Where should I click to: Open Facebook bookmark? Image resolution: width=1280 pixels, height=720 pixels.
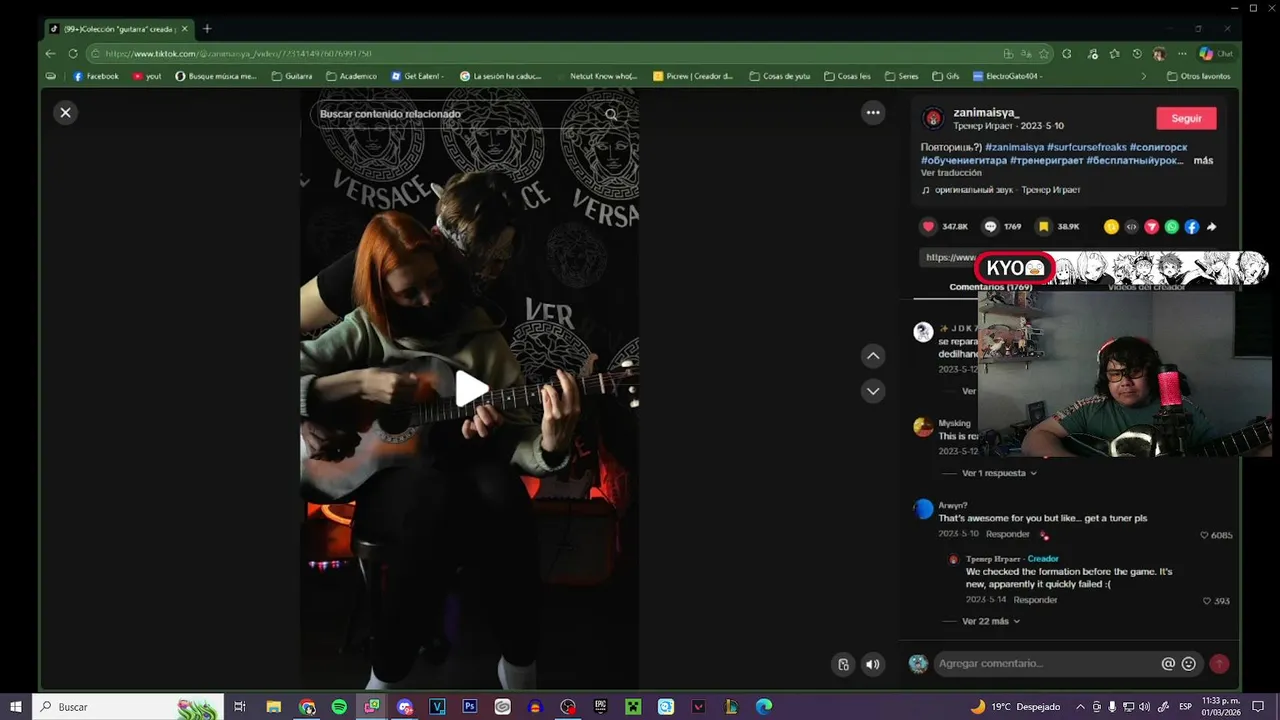click(x=96, y=76)
